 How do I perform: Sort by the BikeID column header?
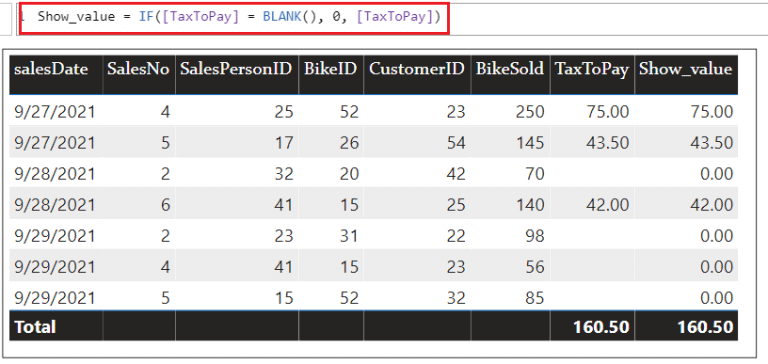(x=331, y=69)
